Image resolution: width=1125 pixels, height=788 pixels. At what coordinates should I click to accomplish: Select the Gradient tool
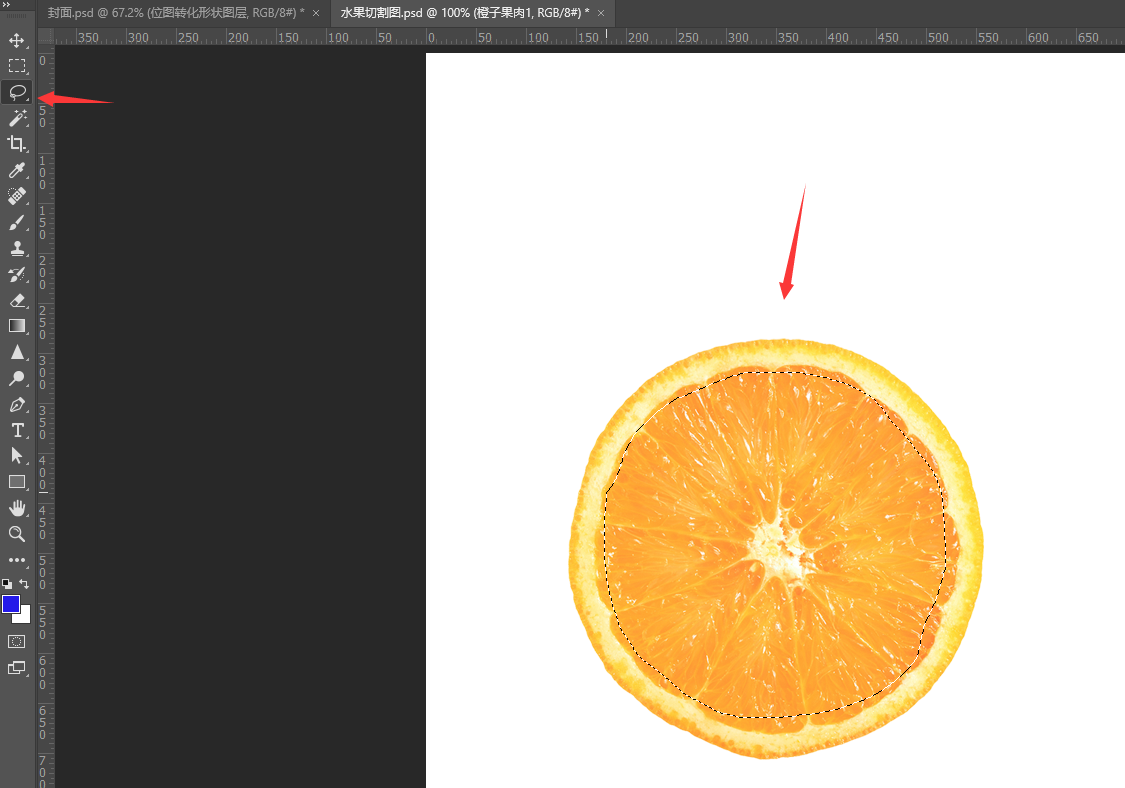pos(17,326)
